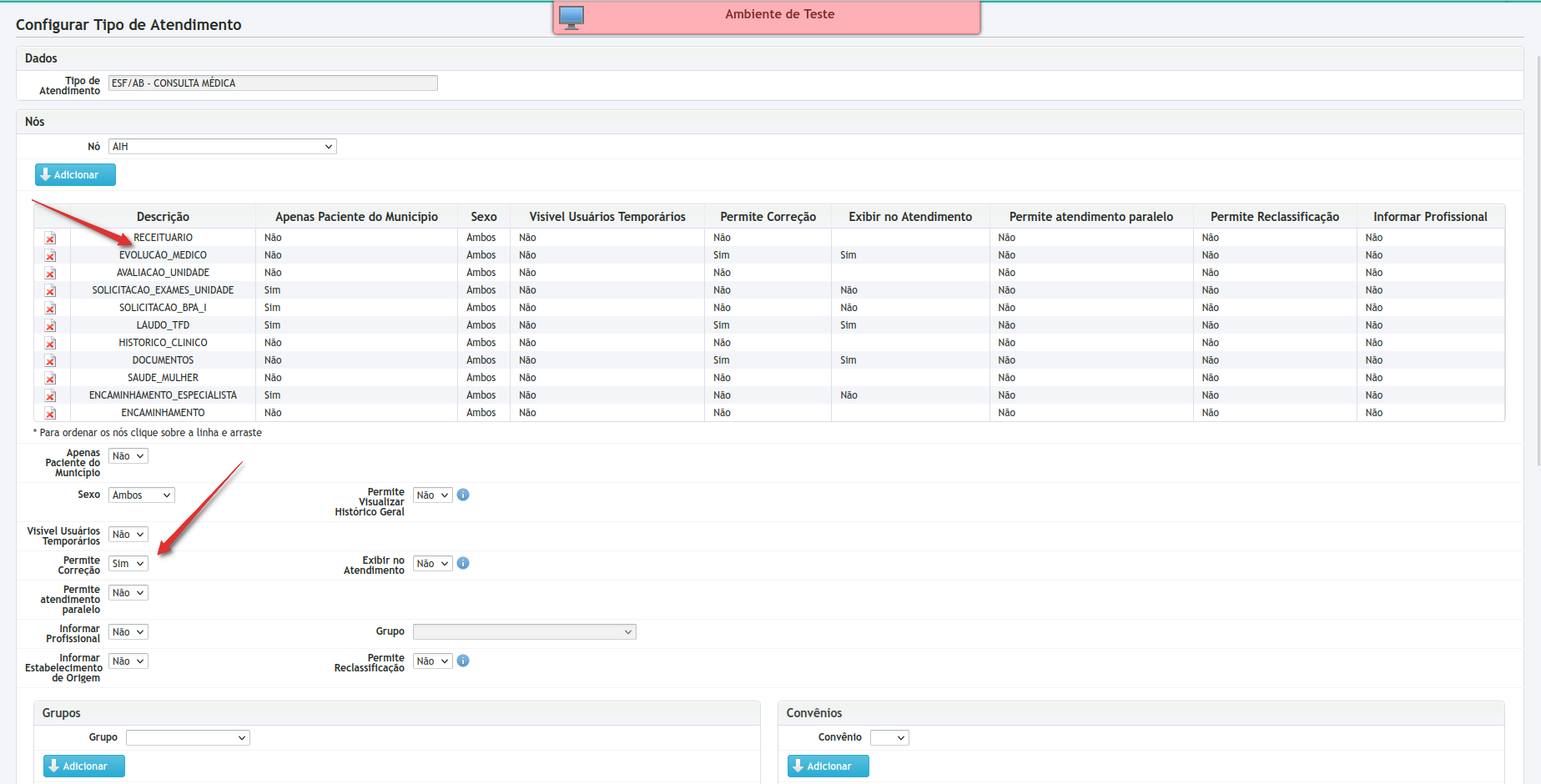Expand the Sexo dropdown set to Ambos
1541x784 pixels.
(x=141, y=495)
